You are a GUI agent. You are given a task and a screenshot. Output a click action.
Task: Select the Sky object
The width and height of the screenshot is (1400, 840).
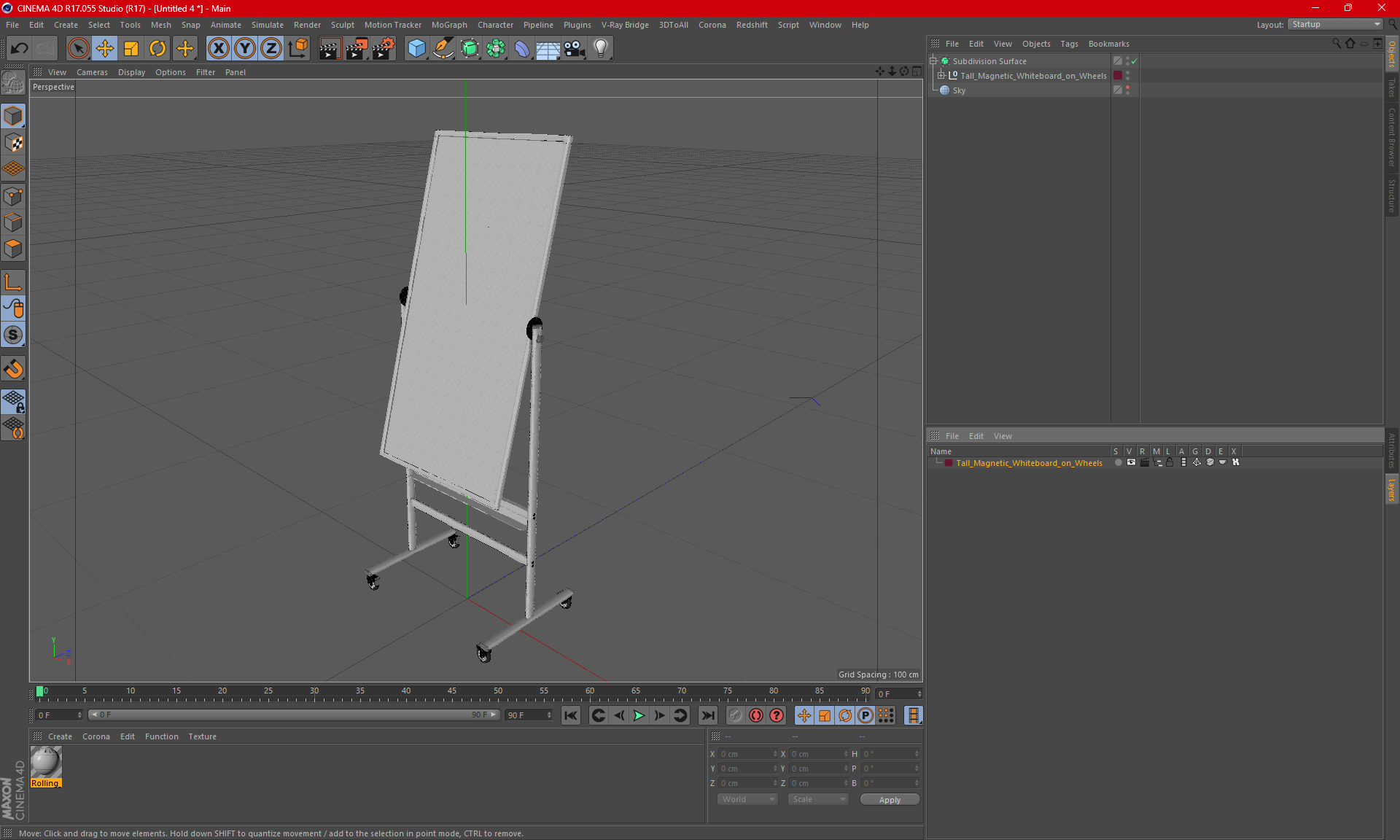[959, 90]
